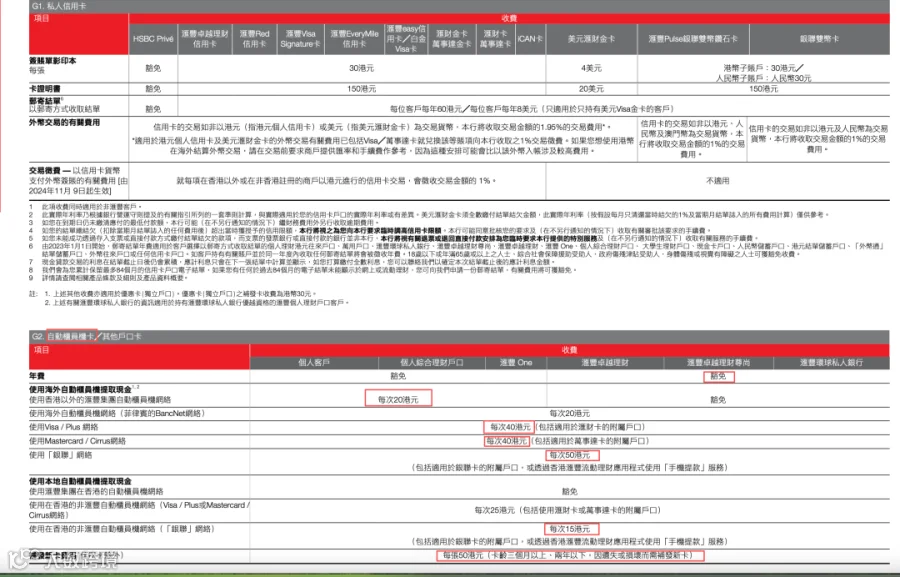Image resolution: width=900 pixels, height=577 pixels.
Task: Click the 個人綜合理財戶口 column header
Action: (432, 362)
